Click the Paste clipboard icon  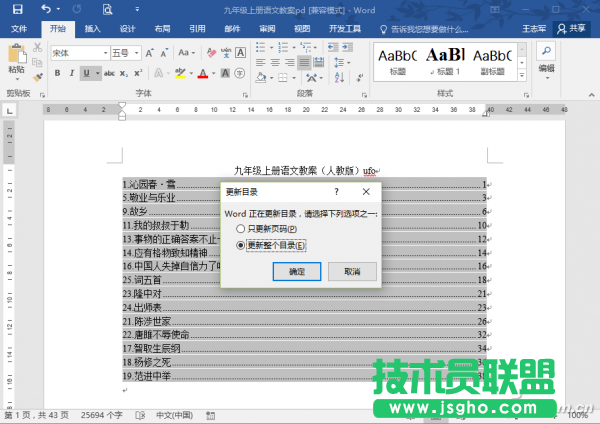pyautogui.click(x=17, y=54)
